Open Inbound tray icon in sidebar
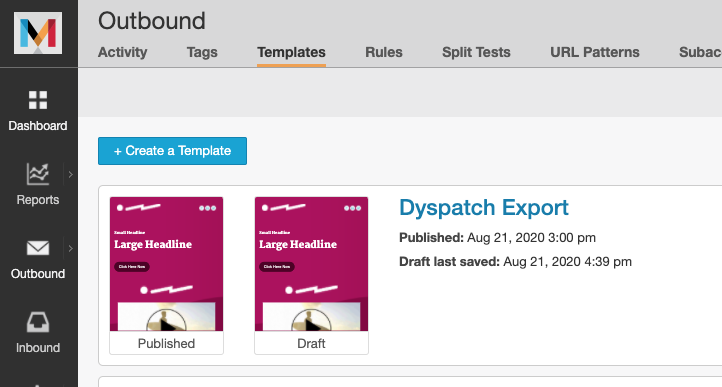Viewport: 722px width, 387px height. (x=38, y=322)
